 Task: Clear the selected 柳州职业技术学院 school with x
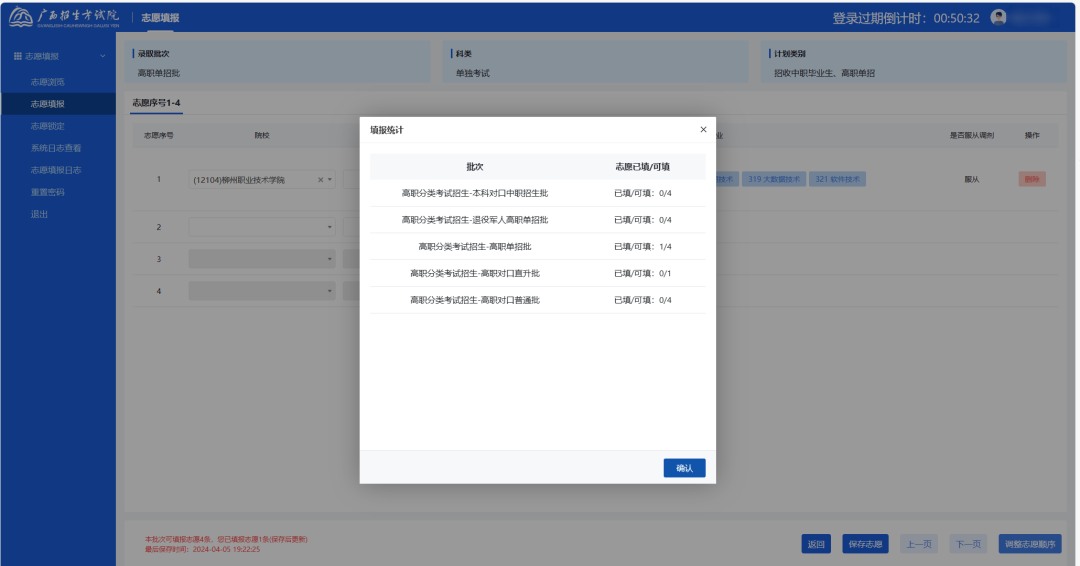click(321, 180)
